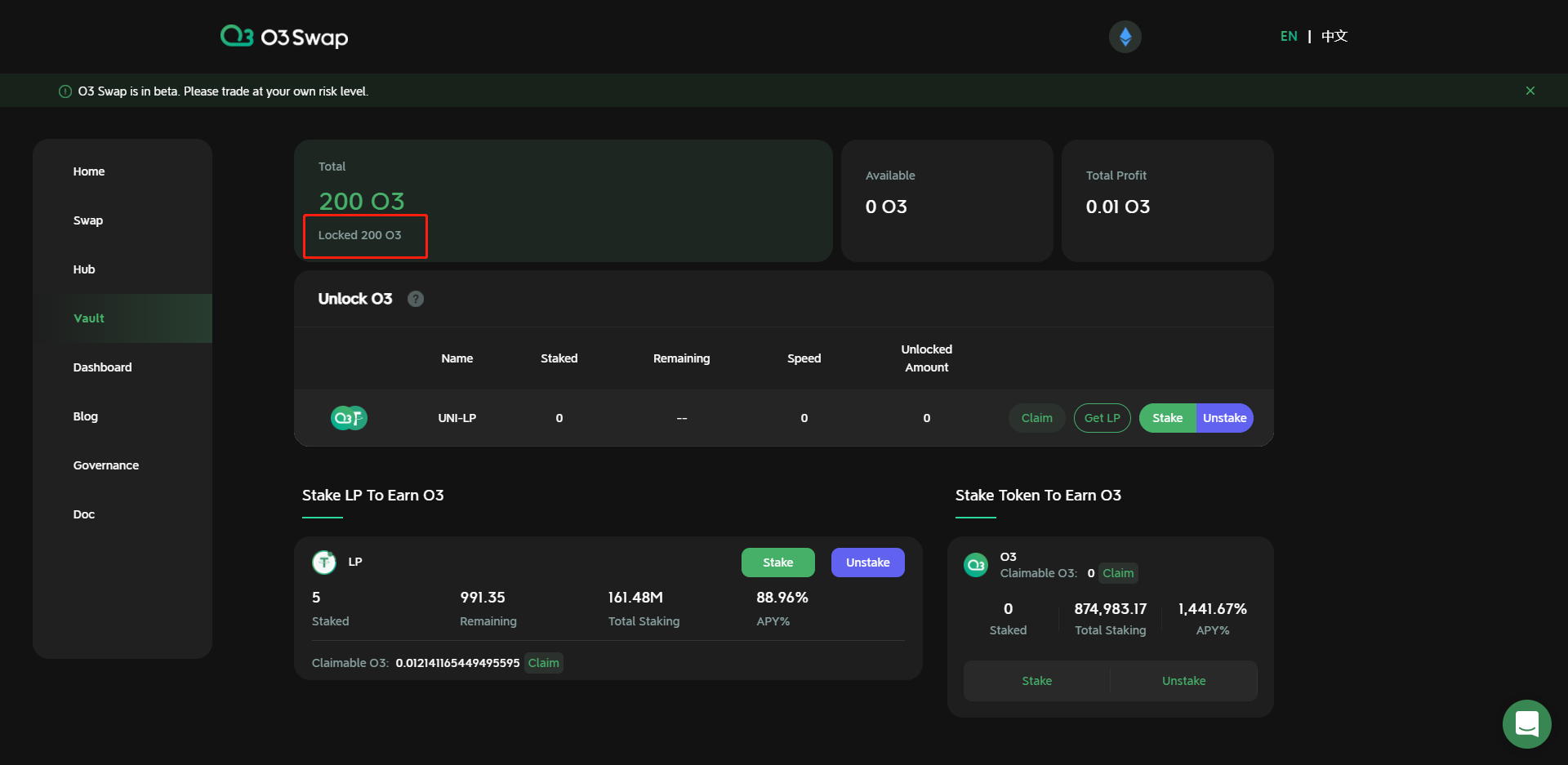Viewport: 1568px width, 765px height.
Task: Open Governance from sidebar
Action: [106, 465]
